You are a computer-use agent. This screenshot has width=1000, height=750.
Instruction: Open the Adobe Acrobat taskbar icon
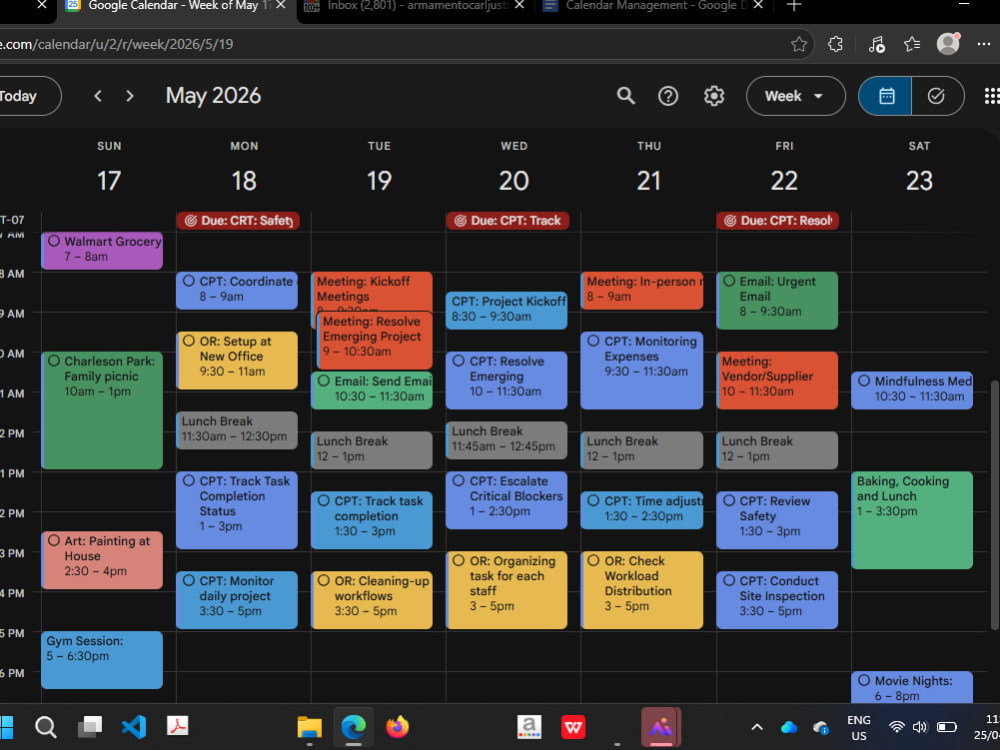[177, 726]
